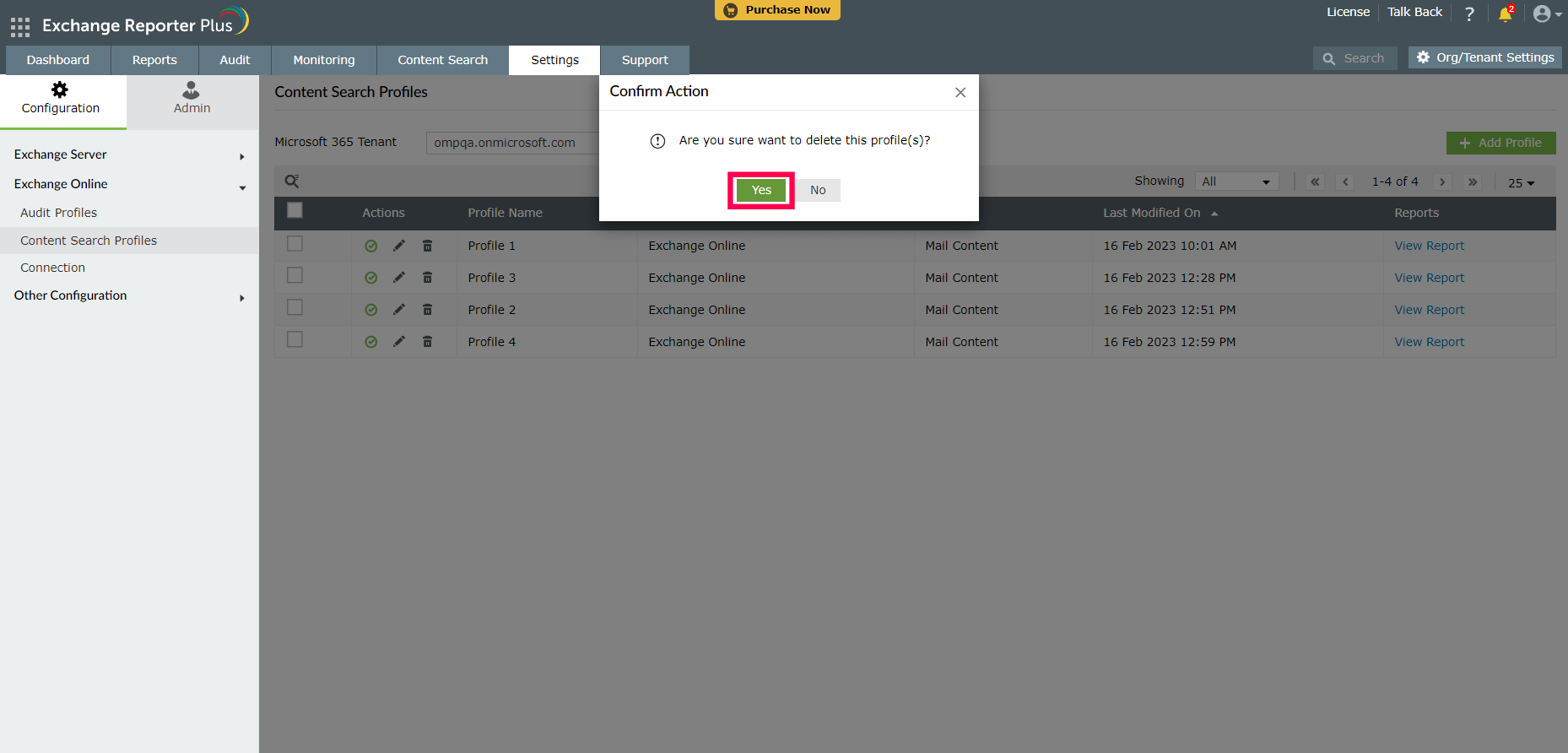
Task: Click the Add Profile button
Action: (x=1500, y=143)
